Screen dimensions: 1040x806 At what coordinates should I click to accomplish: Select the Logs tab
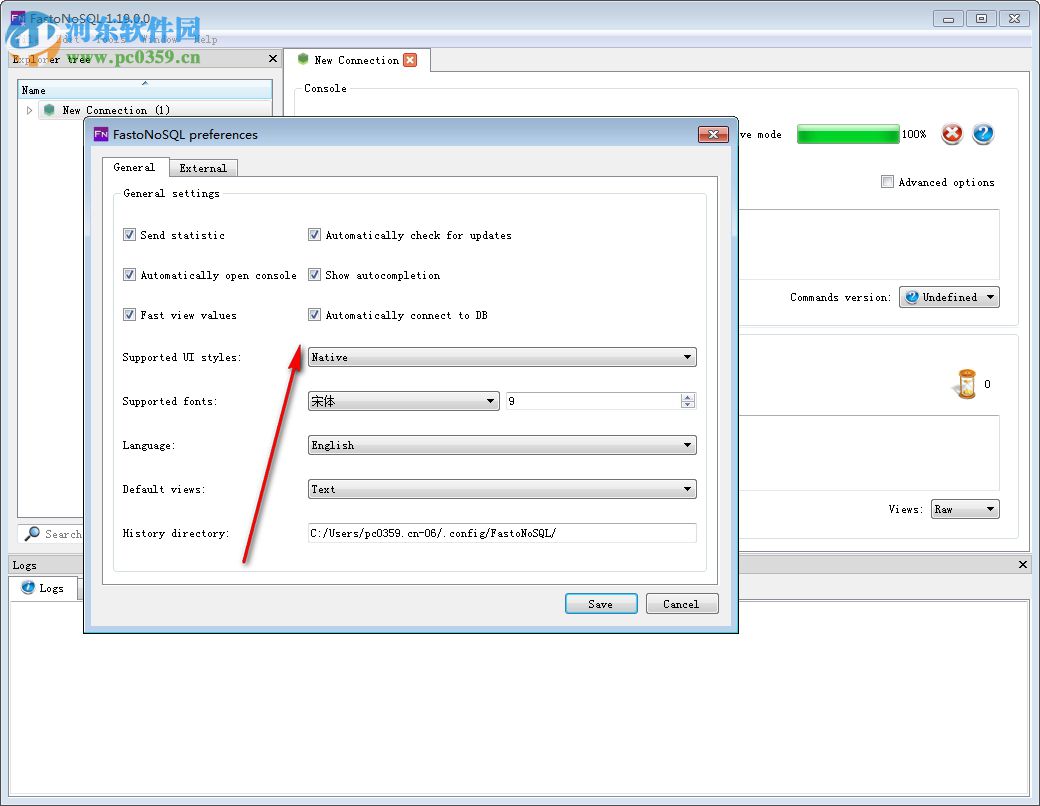43,588
